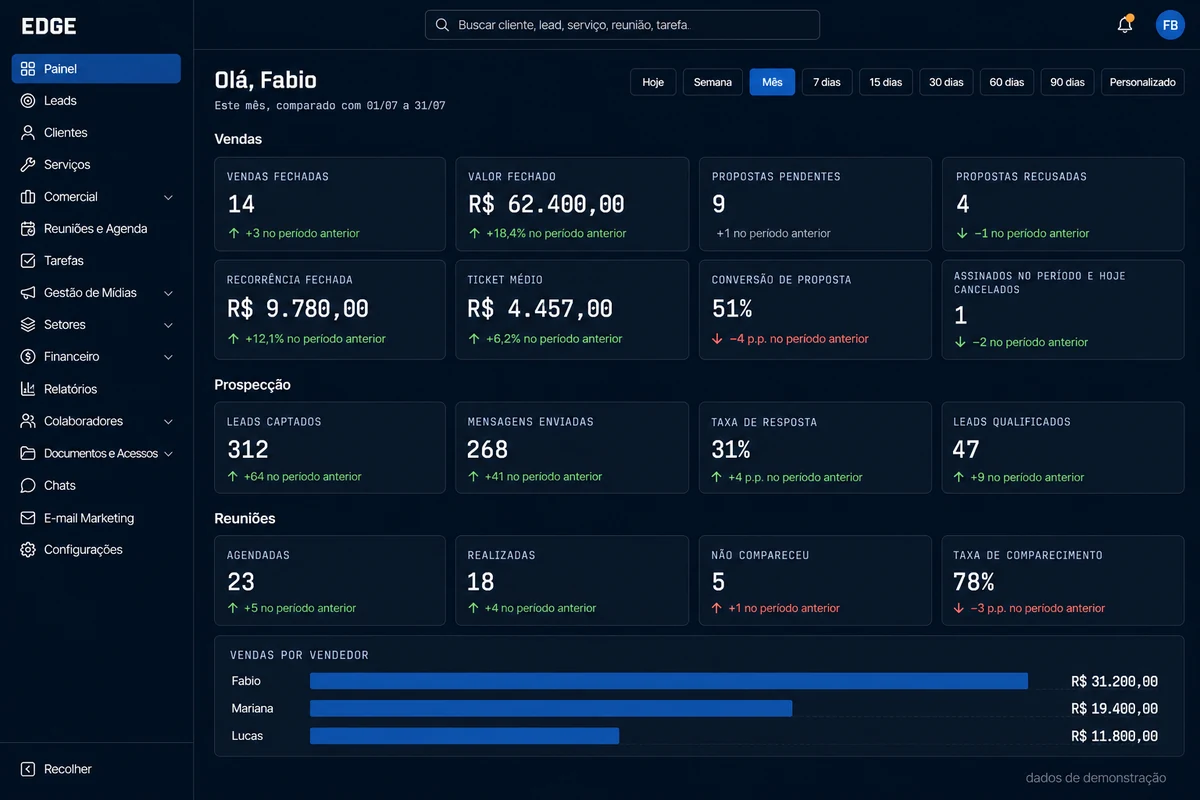The width and height of the screenshot is (1200, 800).
Task: Choose the 30 dias range
Action: (x=946, y=82)
